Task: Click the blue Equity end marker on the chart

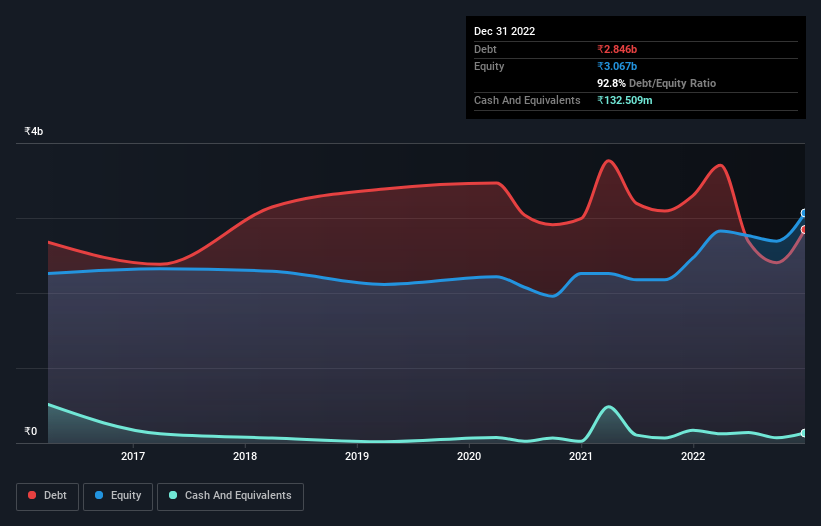Action: (804, 213)
